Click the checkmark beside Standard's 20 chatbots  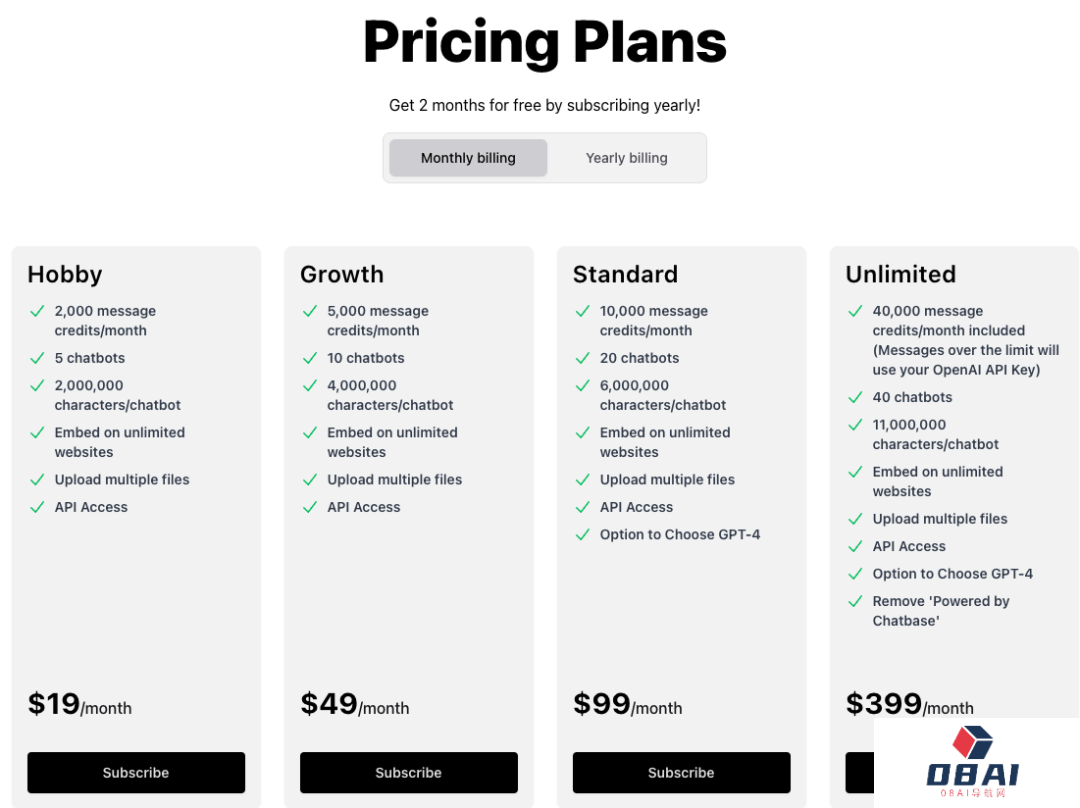click(x=582, y=358)
